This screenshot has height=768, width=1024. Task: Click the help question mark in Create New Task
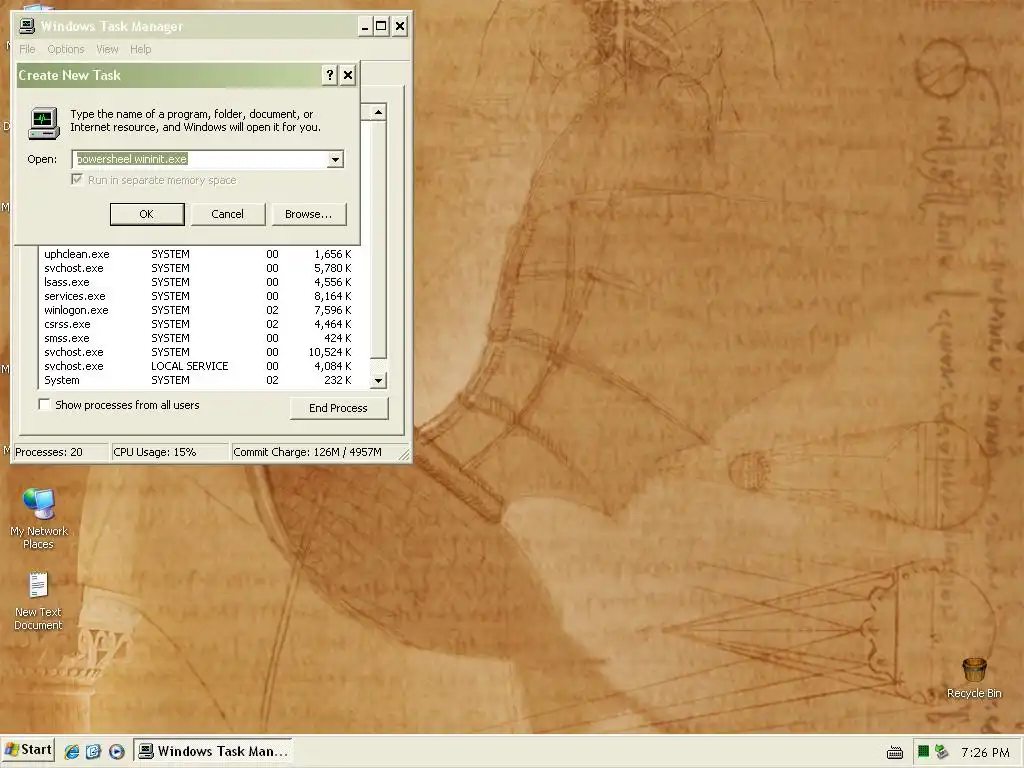pos(330,75)
